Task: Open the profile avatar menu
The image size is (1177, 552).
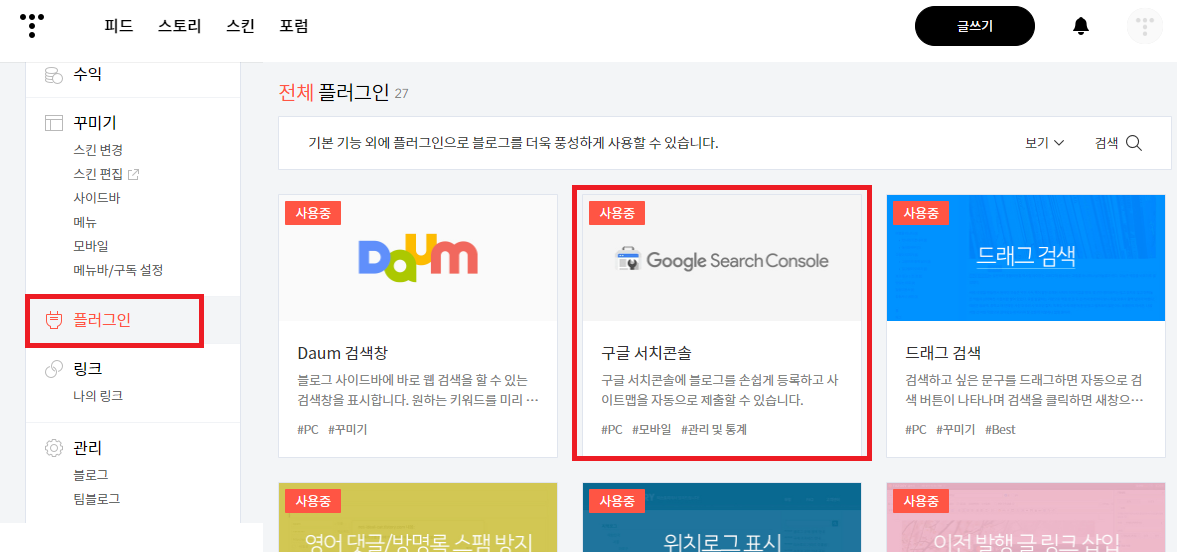Action: pyautogui.click(x=1145, y=26)
